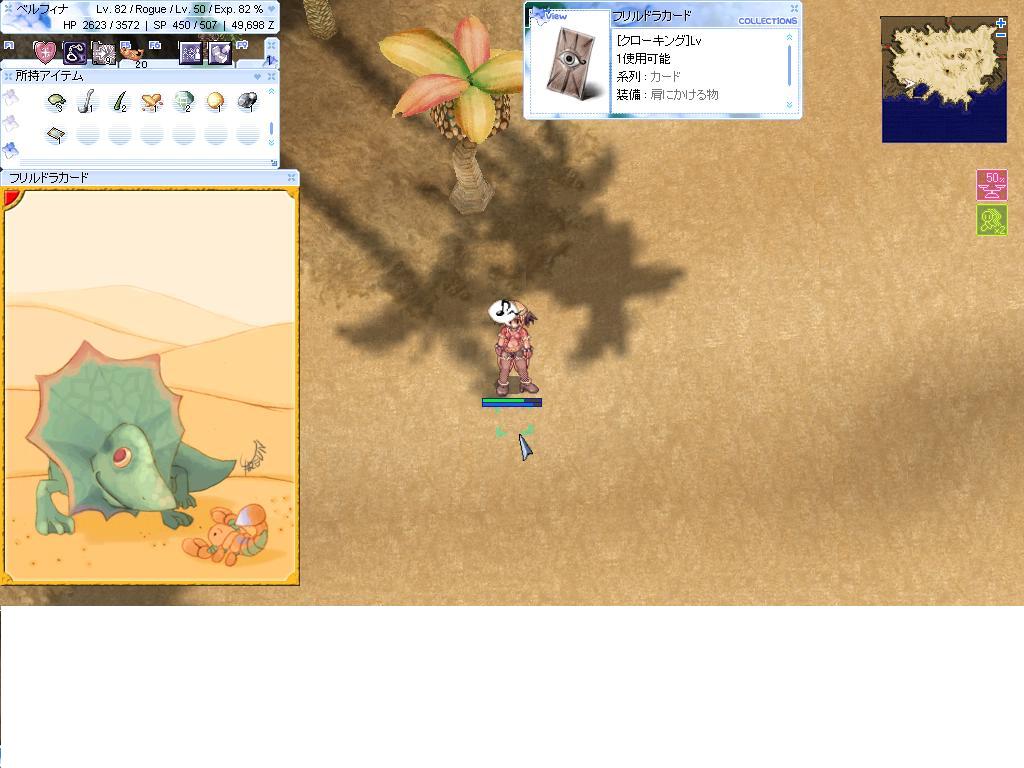The height and width of the screenshot is (768, 1024).
Task: Select the orange heart-shaped item in inventory
Action: (152, 103)
